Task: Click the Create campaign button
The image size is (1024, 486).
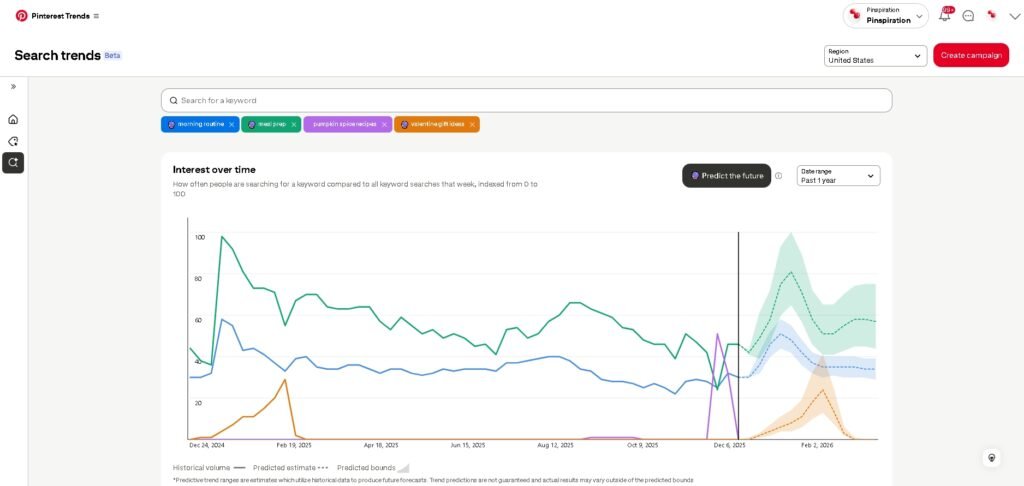Action: 971,56
